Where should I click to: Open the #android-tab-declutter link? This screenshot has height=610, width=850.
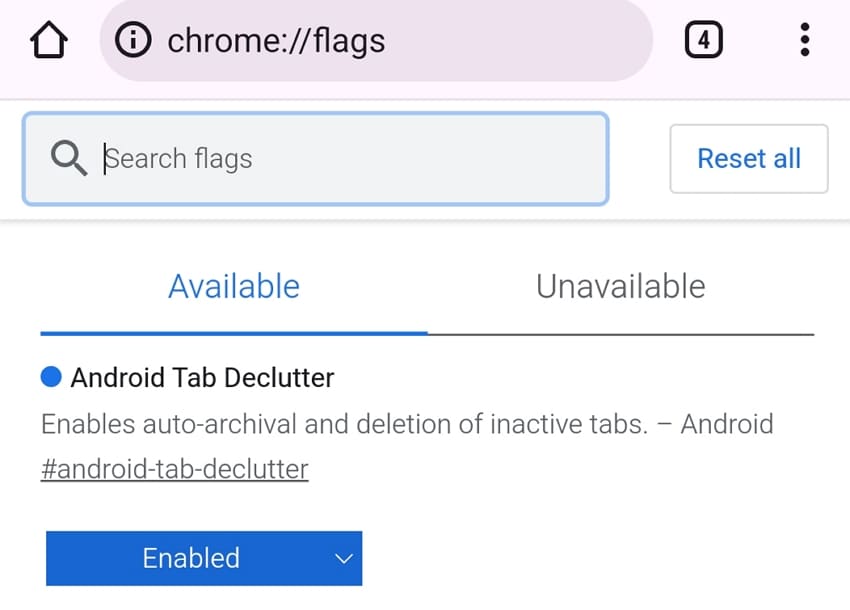tap(174, 469)
